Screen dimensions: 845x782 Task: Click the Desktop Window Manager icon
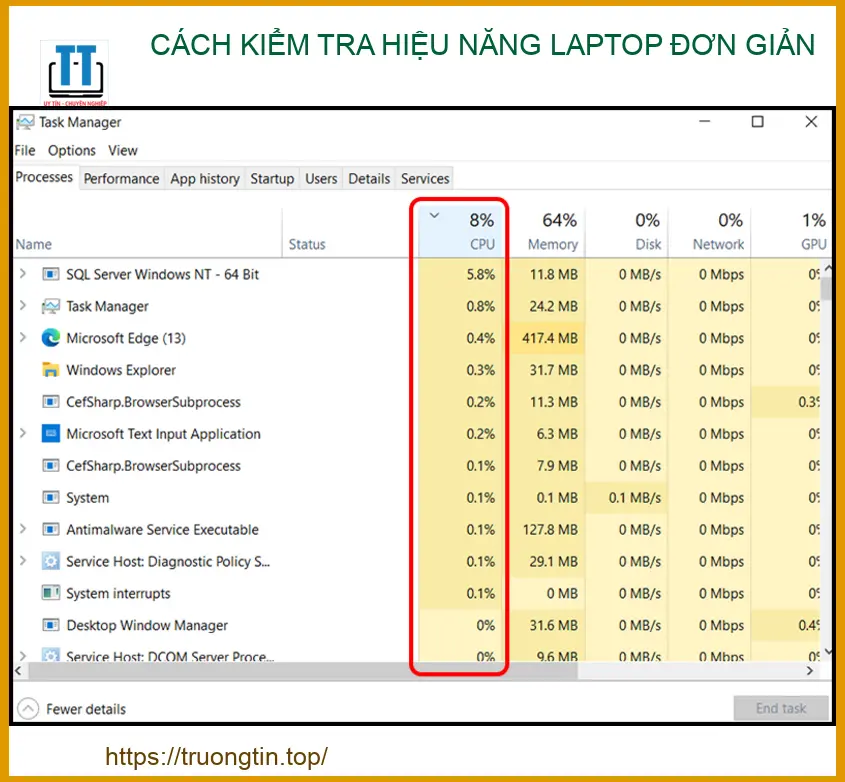[x=51, y=626]
